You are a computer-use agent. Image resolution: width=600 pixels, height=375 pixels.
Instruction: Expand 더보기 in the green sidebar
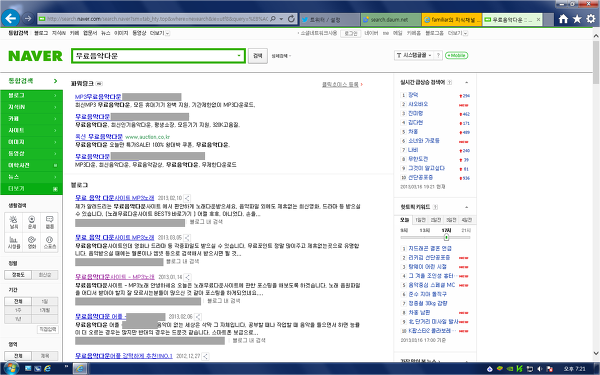[31, 189]
